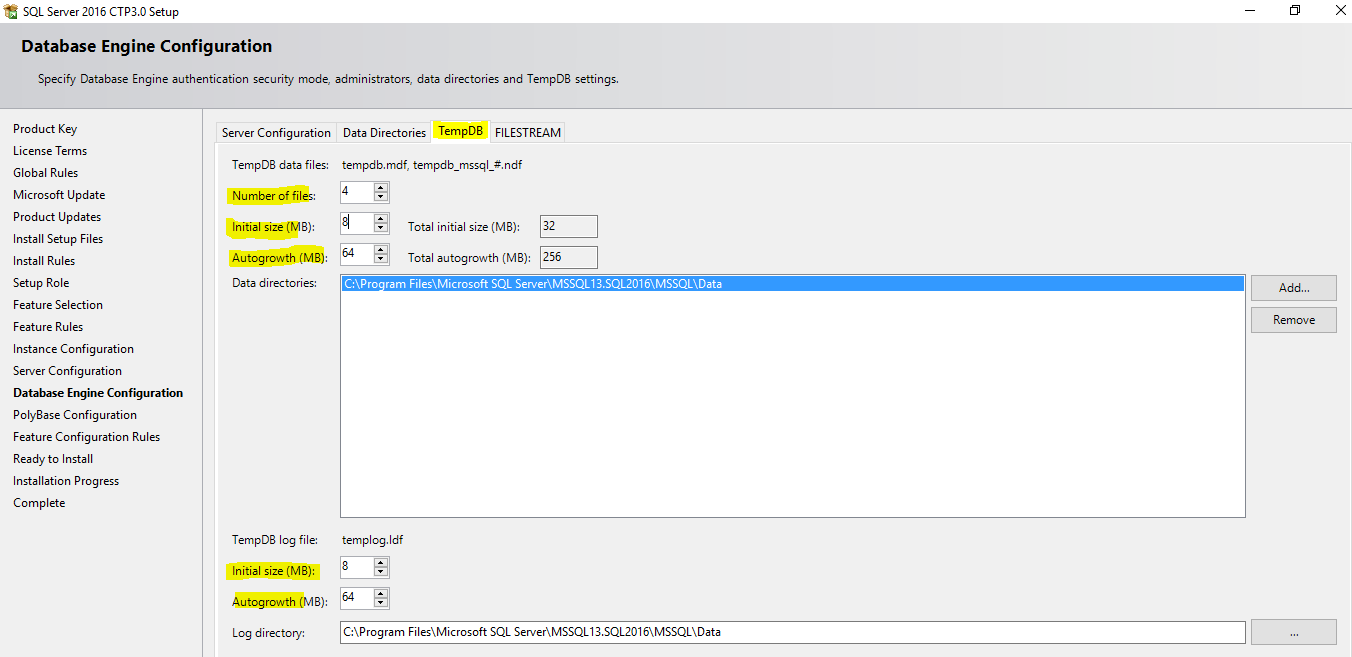
Task: Go to Feature Selection step in sidebar
Action: (58, 305)
